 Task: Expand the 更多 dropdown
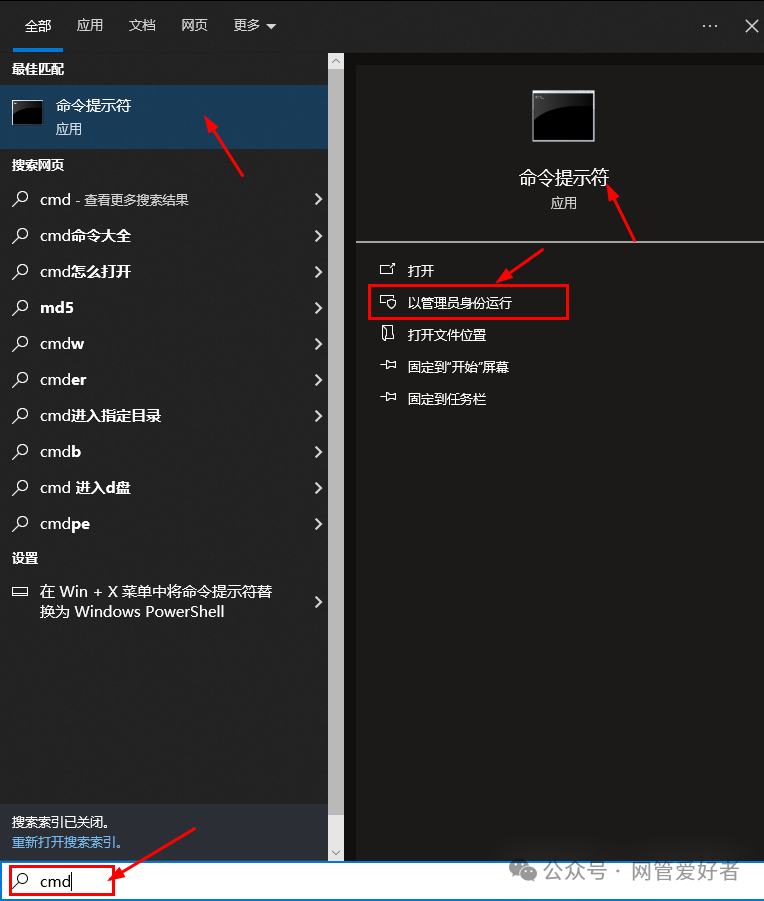(x=254, y=26)
